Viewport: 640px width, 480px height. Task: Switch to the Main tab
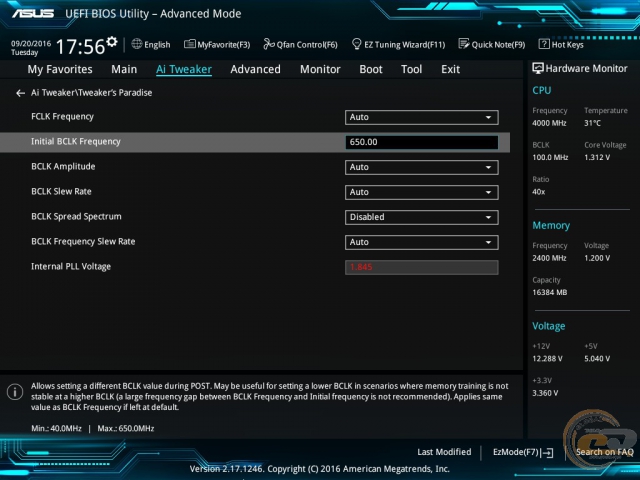[124, 69]
